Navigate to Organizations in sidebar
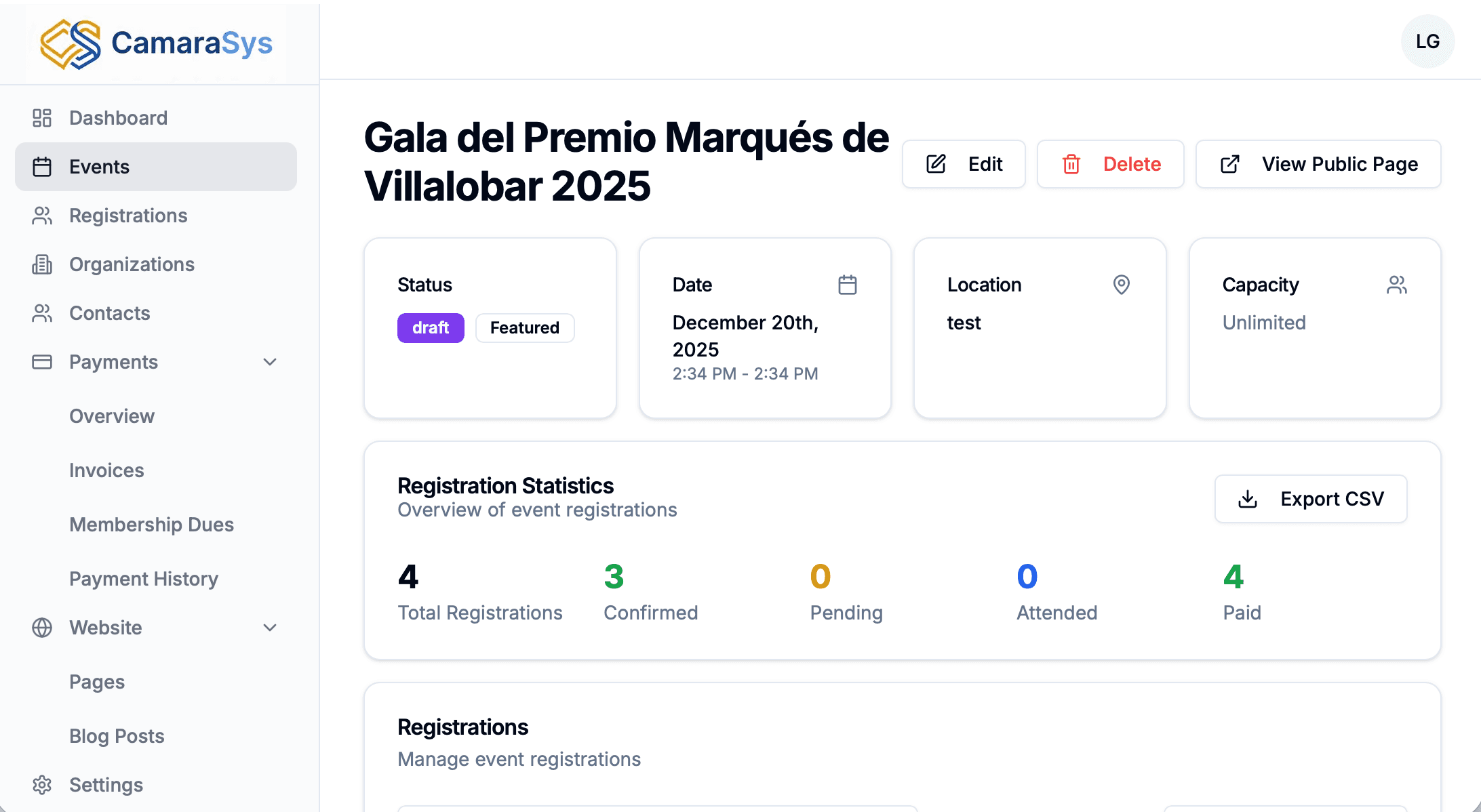The height and width of the screenshot is (812, 1481). (131, 264)
